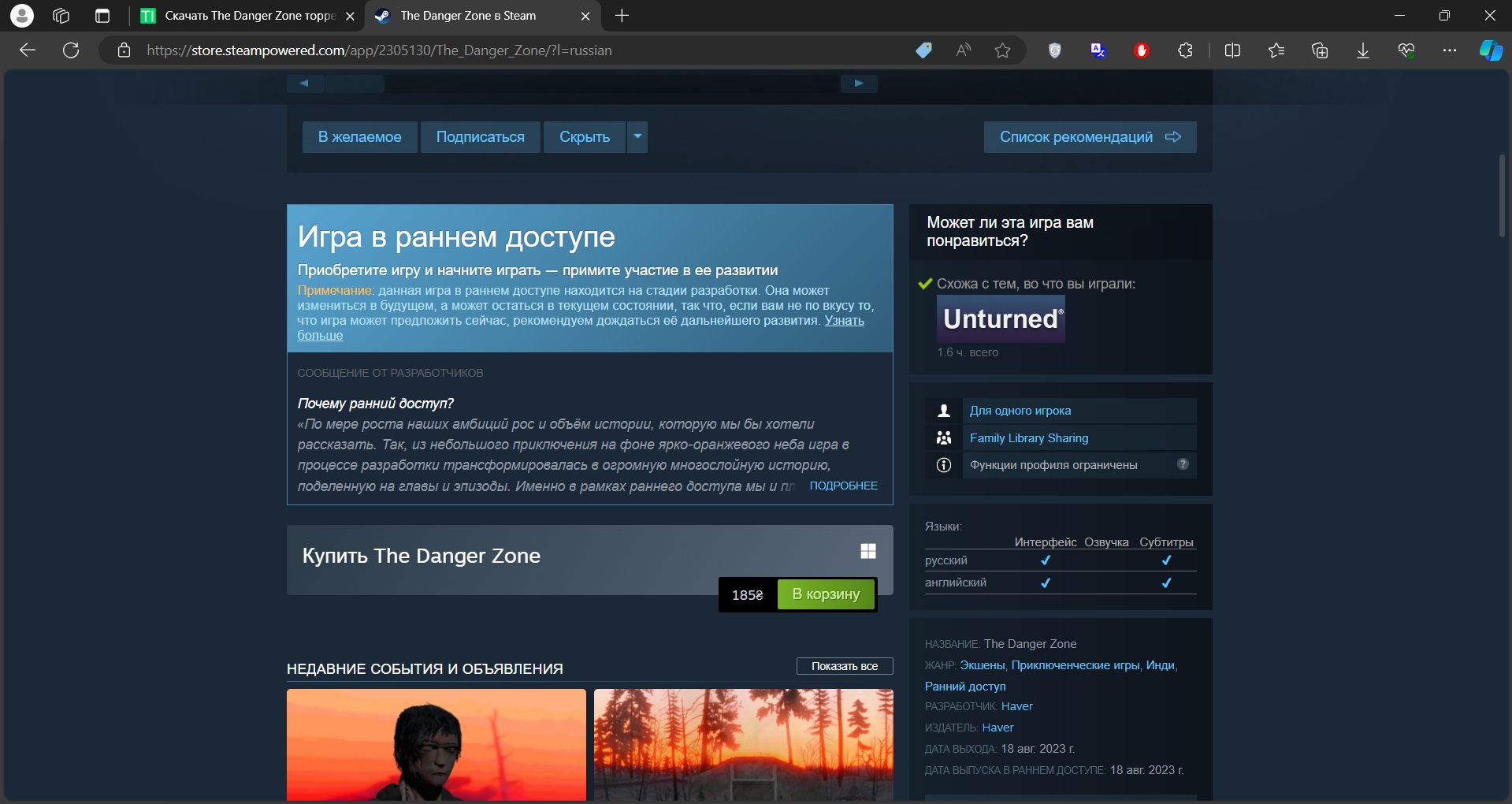1512x804 pixels.
Task: Open 'Приключенческие игры' genre link
Action: [1075, 665]
